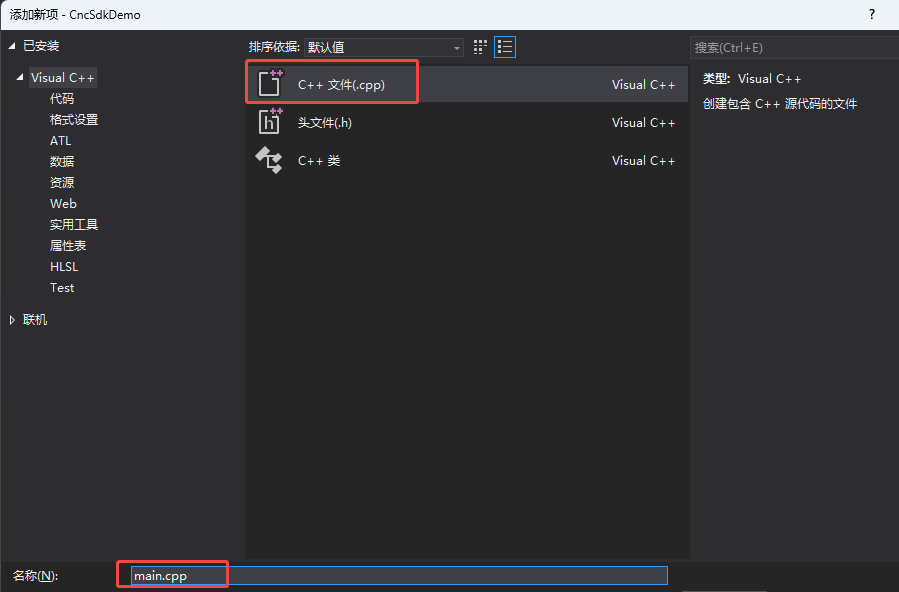Open the ATL category
The image size is (899, 592).
[x=61, y=141]
